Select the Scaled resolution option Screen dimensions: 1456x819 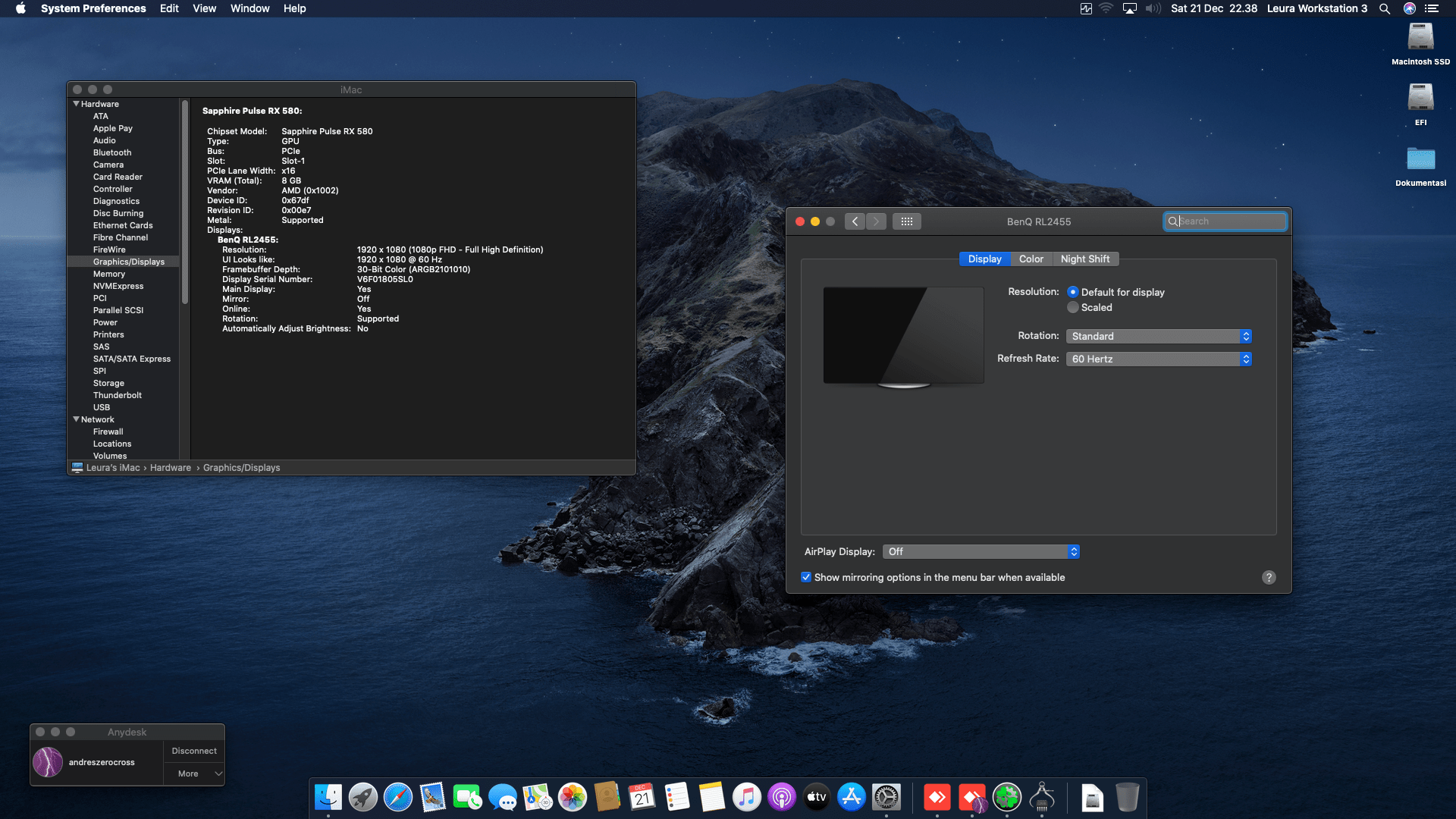pyautogui.click(x=1073, y=307)
